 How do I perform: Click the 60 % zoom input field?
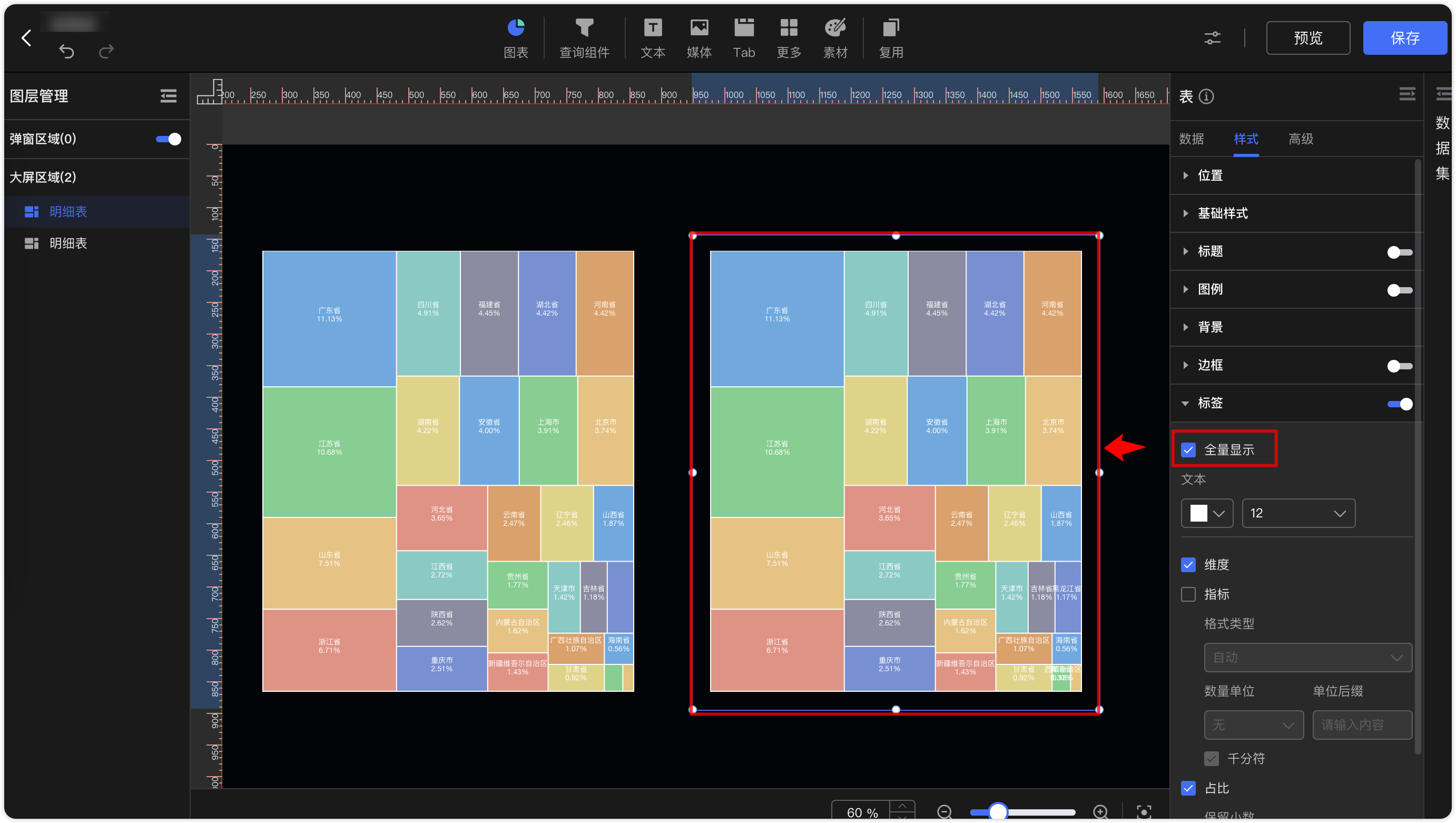(x=861, y=812)
